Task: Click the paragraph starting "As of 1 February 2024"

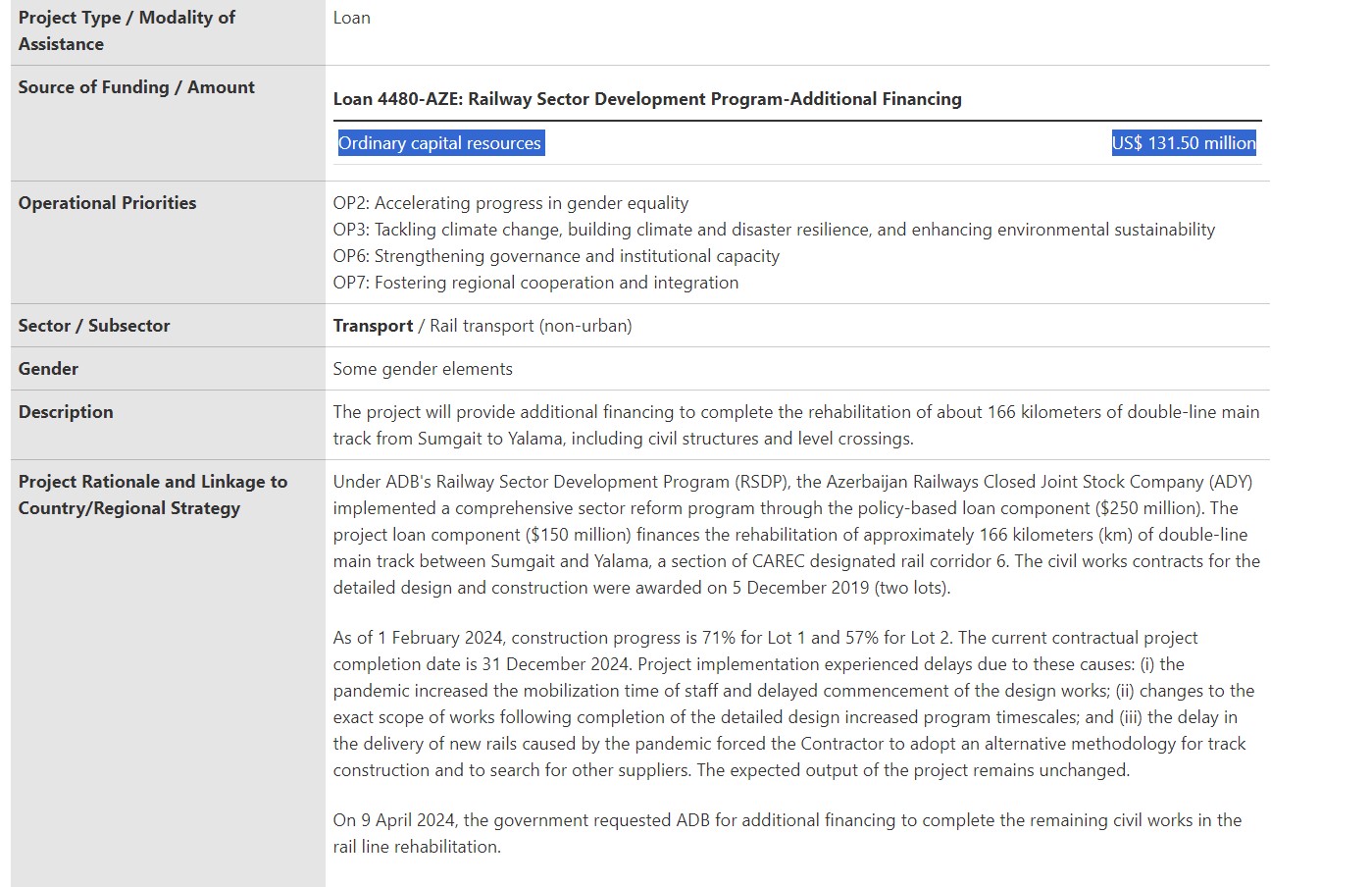Action: 793,704
